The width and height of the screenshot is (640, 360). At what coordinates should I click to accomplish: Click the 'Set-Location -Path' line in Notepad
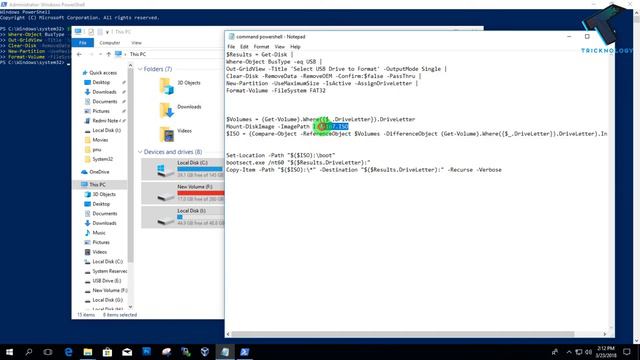pos(281,155)
